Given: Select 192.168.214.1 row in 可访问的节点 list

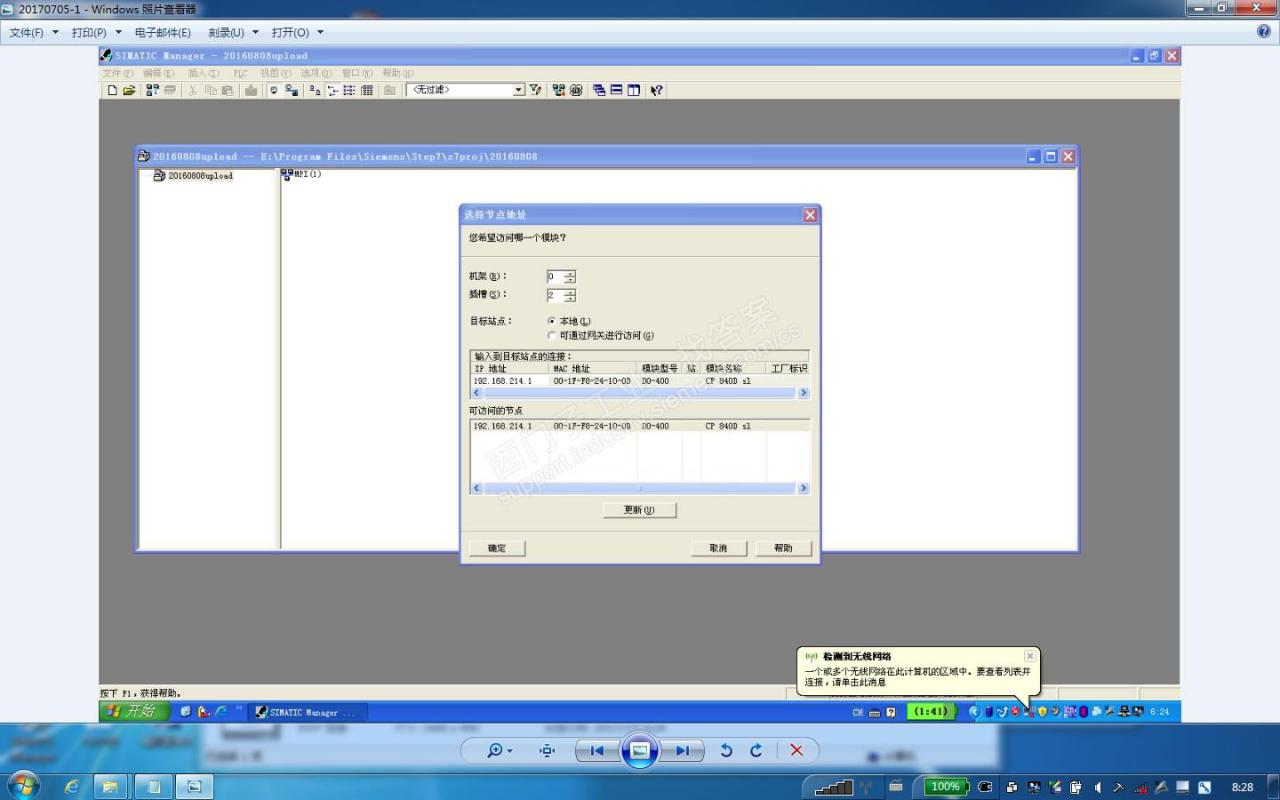Looking at the screenshot, I should pos(640,426).
